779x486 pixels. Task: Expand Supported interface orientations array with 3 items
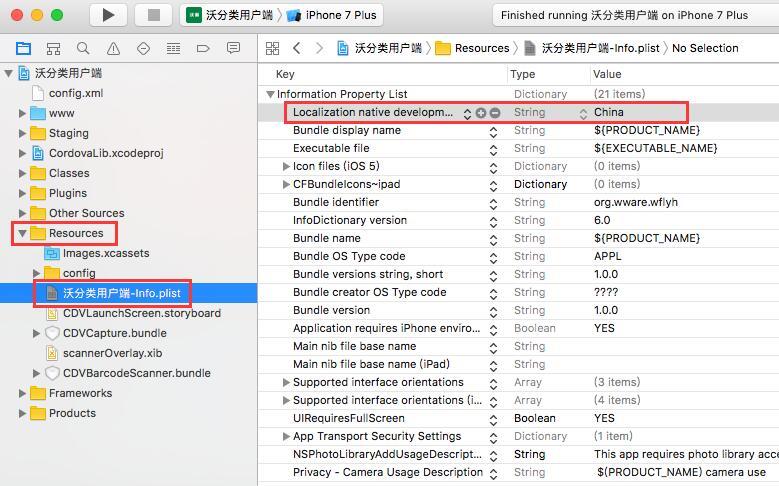(286, 382)
